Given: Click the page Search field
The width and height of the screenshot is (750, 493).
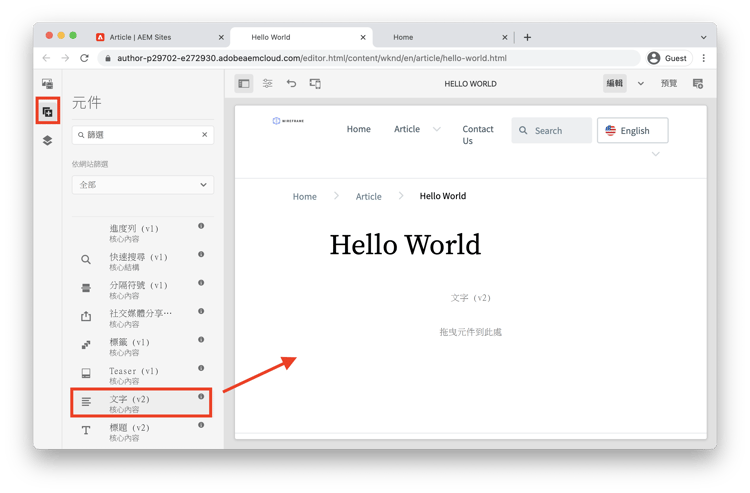Looking at the screenshot, I should pos(551,130).
